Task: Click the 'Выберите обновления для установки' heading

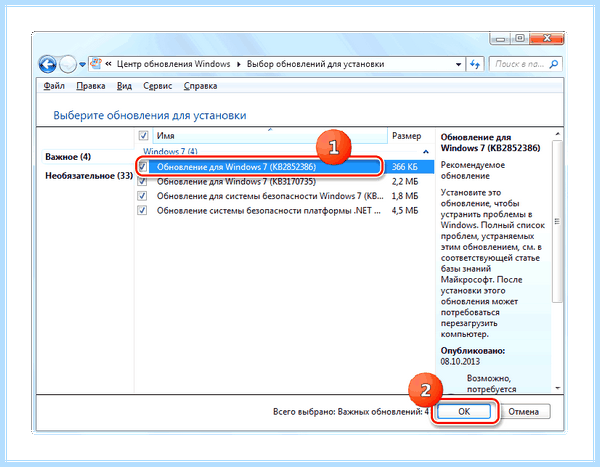Action: 150,115
